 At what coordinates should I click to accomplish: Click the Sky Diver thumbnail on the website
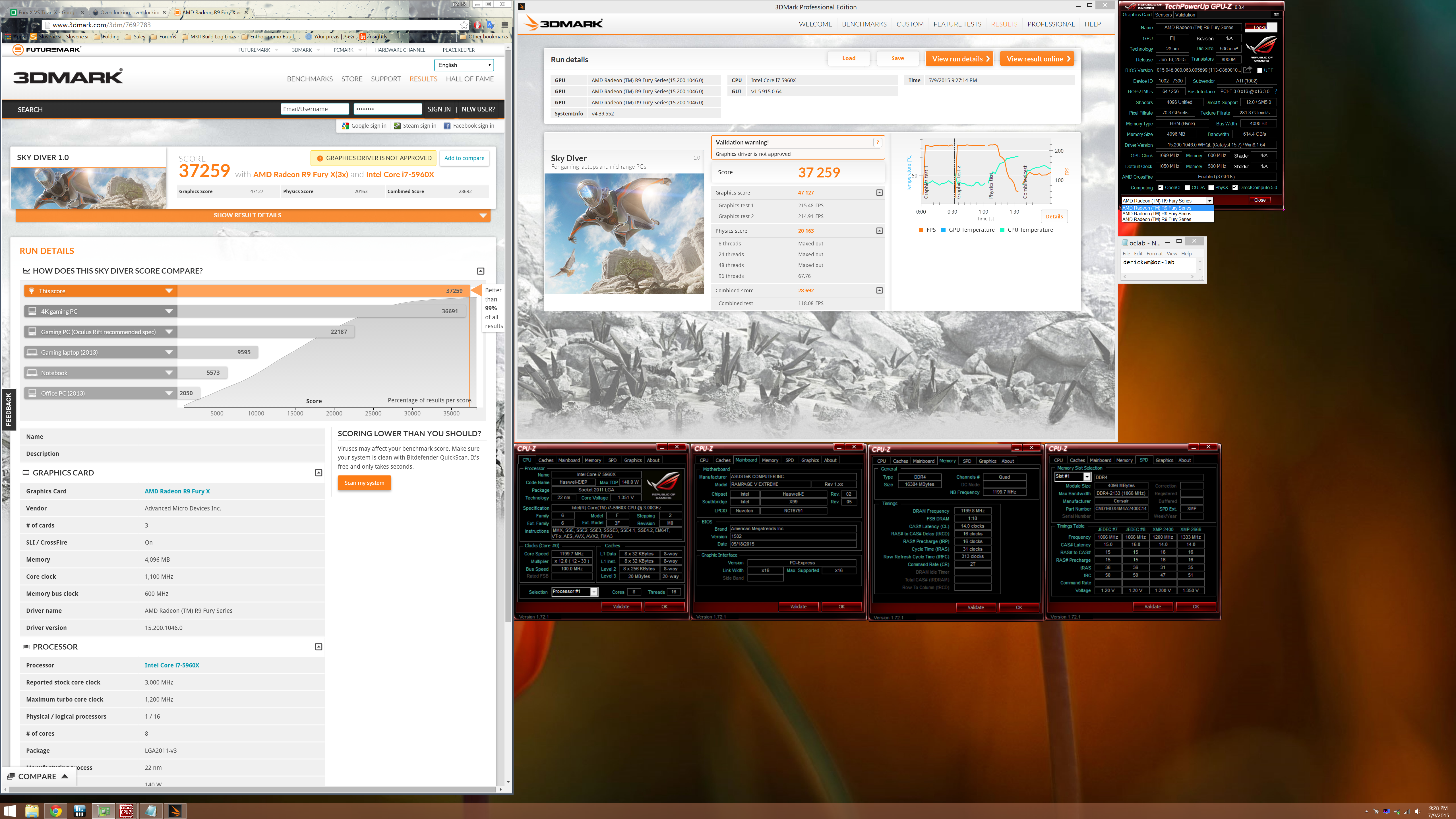point(88,188)
